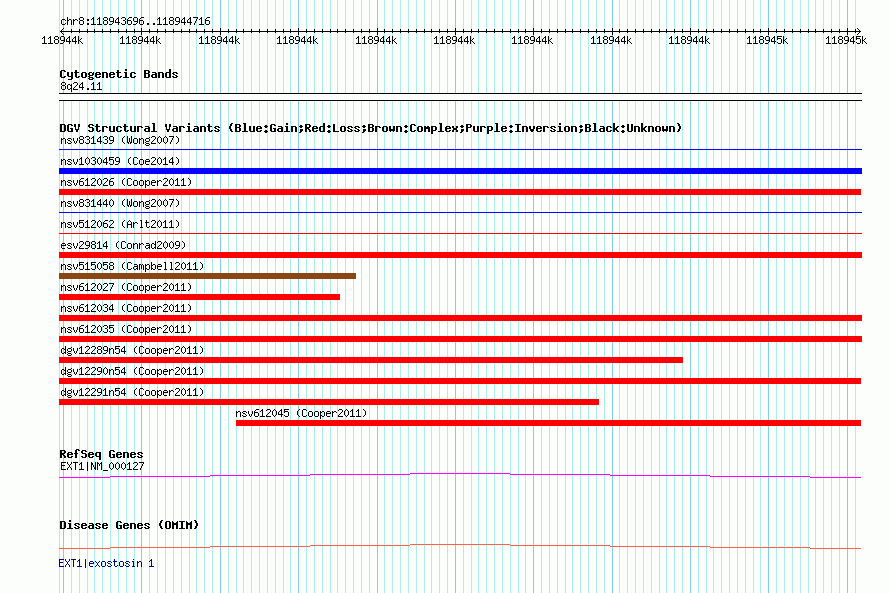Open the EXT1|exostosin 1 disease gene link

pos(106,563)
